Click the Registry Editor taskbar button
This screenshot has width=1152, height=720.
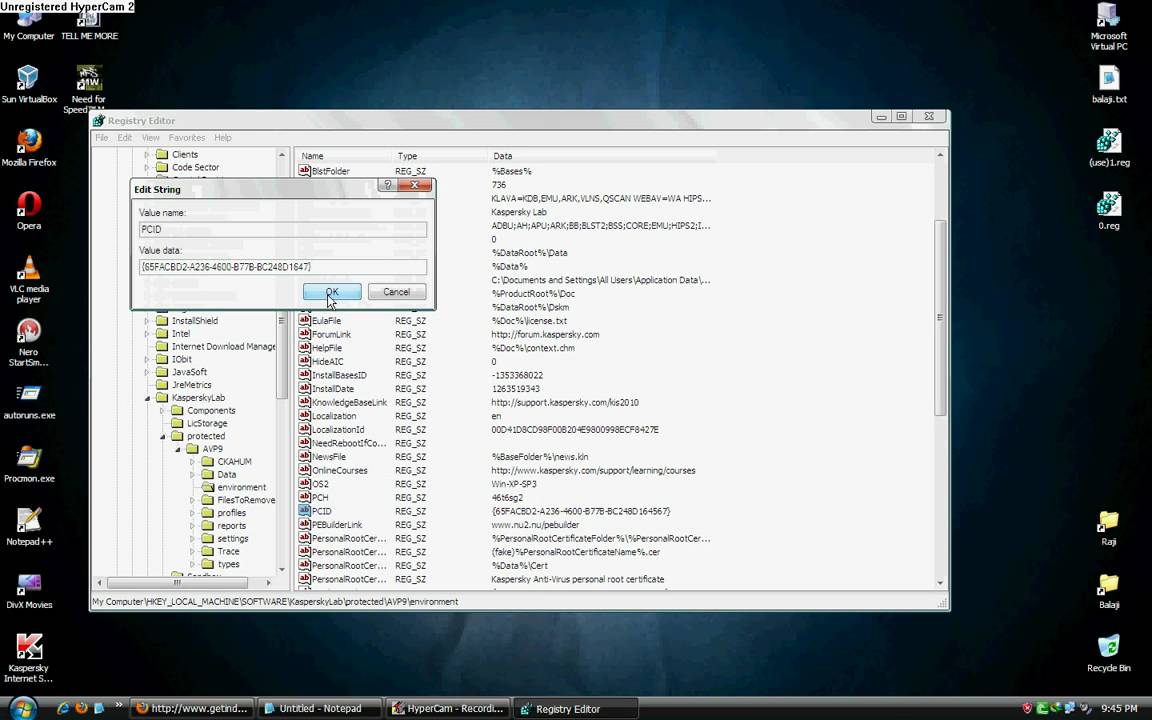coord(575,708)
